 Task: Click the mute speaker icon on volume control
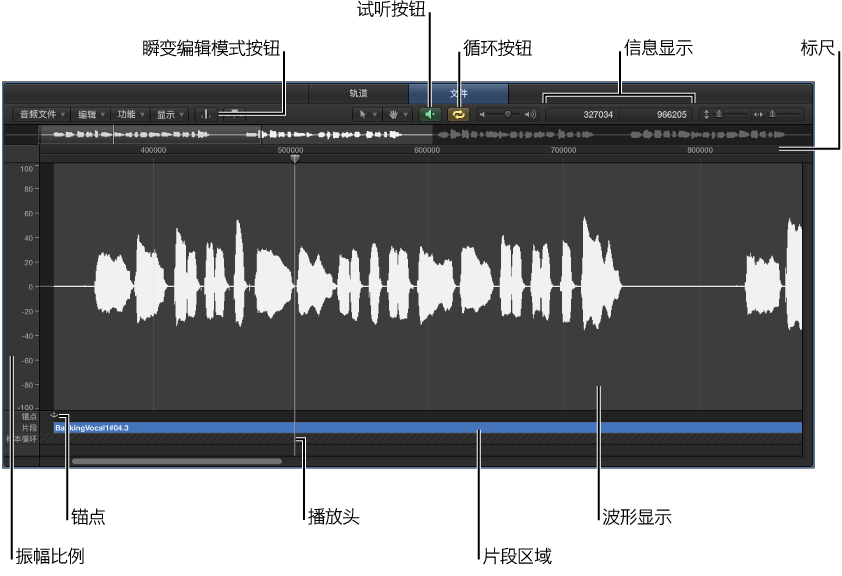[481, 113]
